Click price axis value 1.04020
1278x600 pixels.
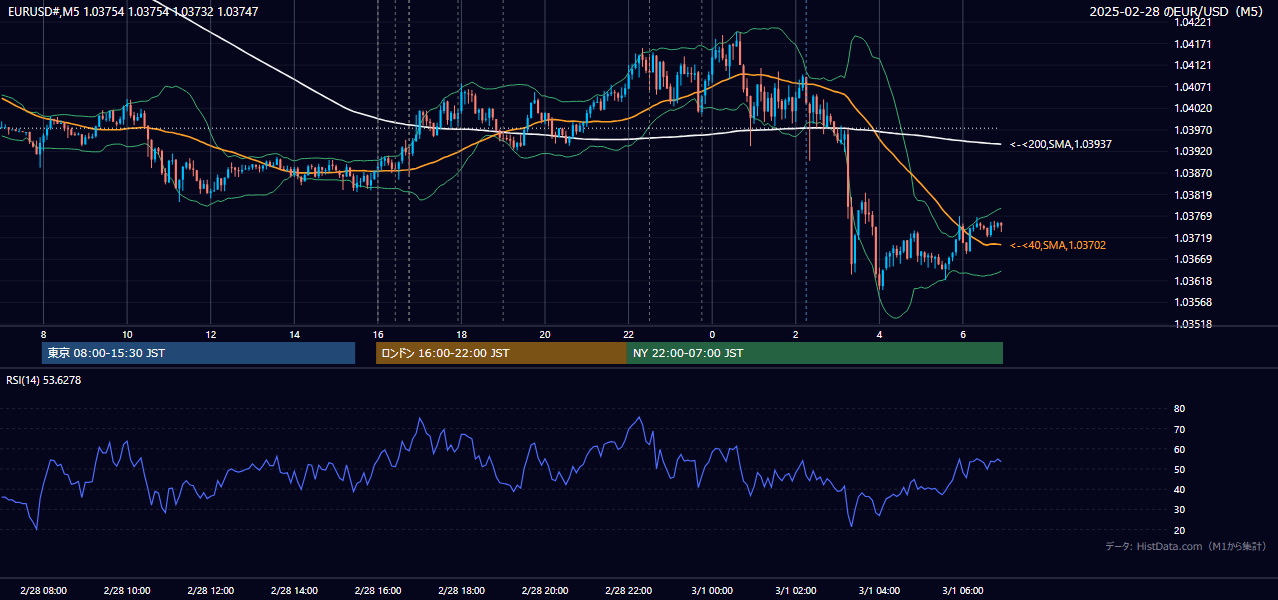pos(1194,108)
